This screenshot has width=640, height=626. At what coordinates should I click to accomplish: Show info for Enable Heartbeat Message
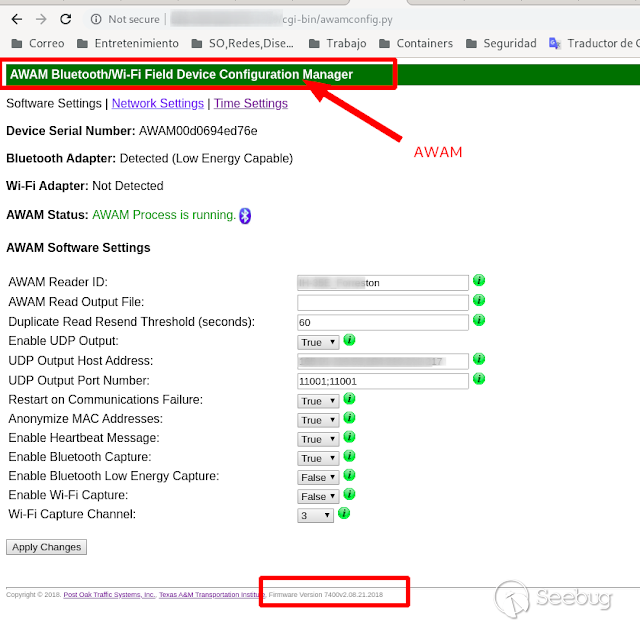click(349, 437)
